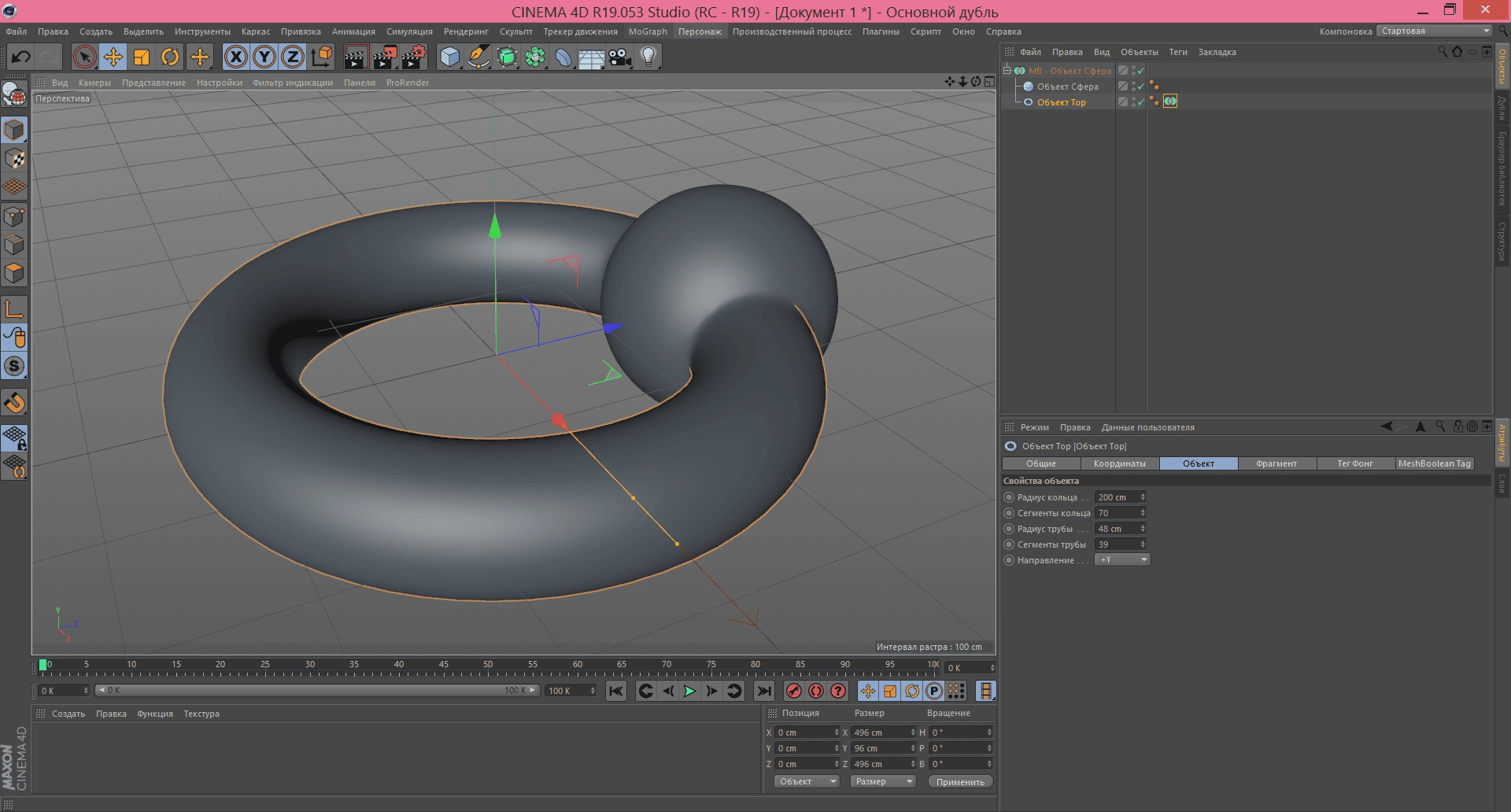
Task: Open the spline pen tool
Action: tap(478, 57)
